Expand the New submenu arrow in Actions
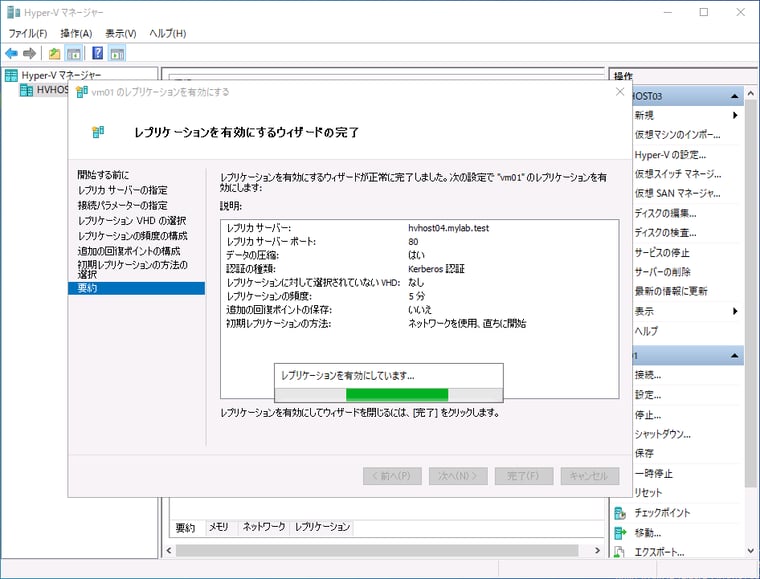 (735, 115)
